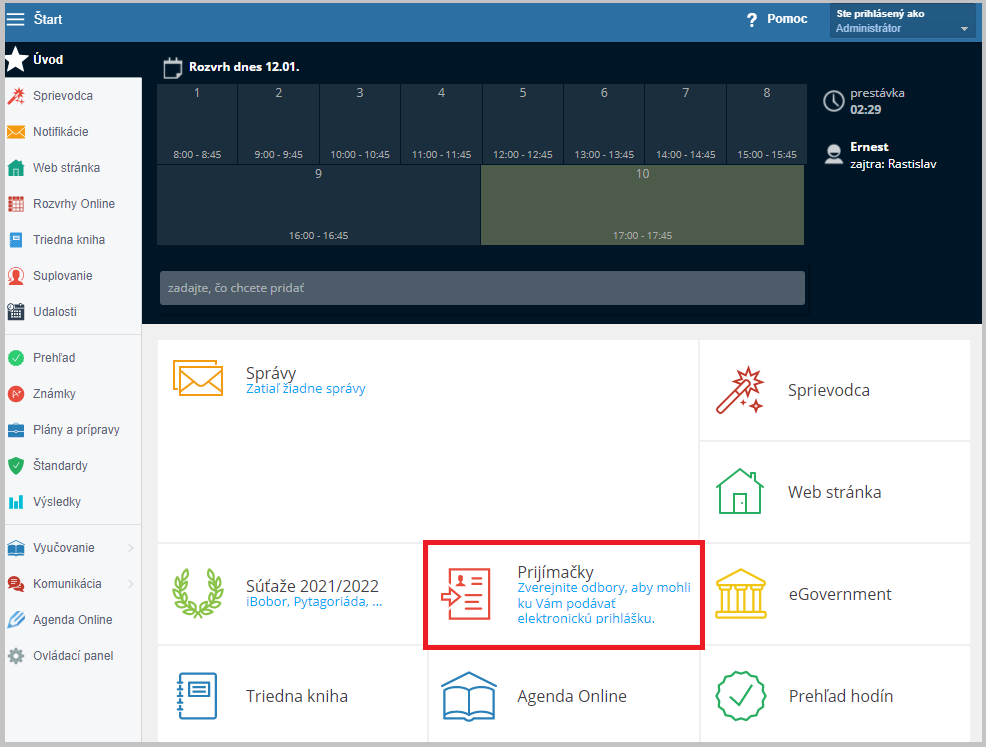This screenshot has height=747, width=986.
Task: Go to Plány a prípravy
Action: click(76, 430)
